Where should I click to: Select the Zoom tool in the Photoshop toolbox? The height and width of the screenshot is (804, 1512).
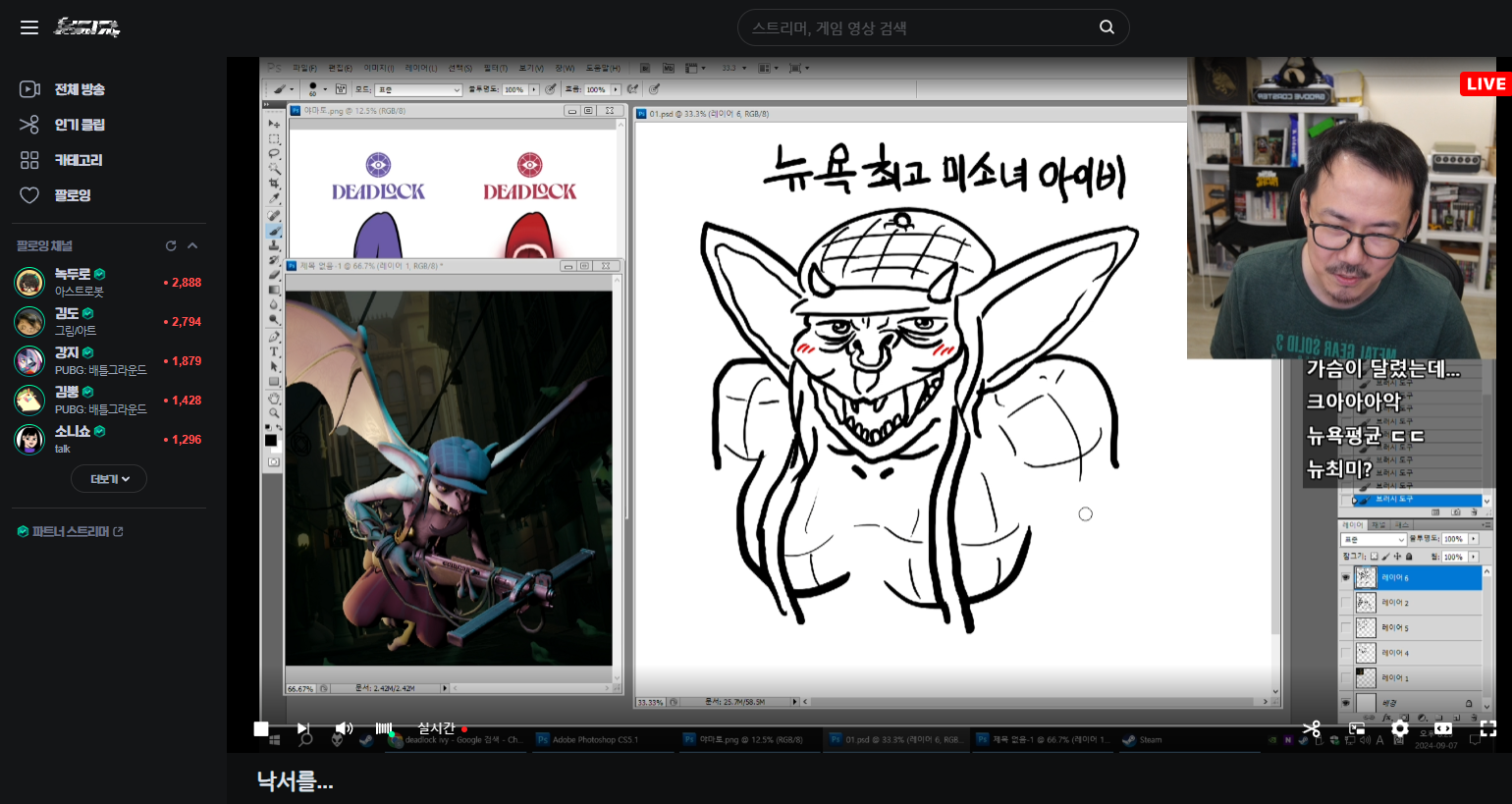point(274,413)
